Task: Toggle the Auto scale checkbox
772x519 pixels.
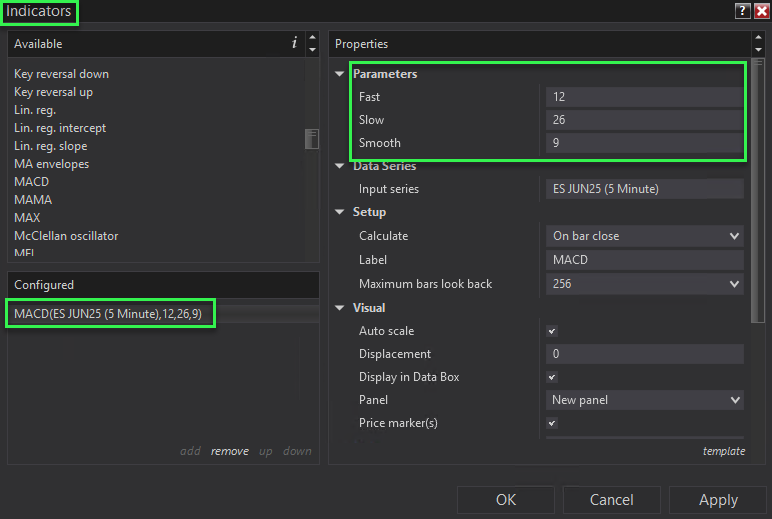Action: coord(552,331)
